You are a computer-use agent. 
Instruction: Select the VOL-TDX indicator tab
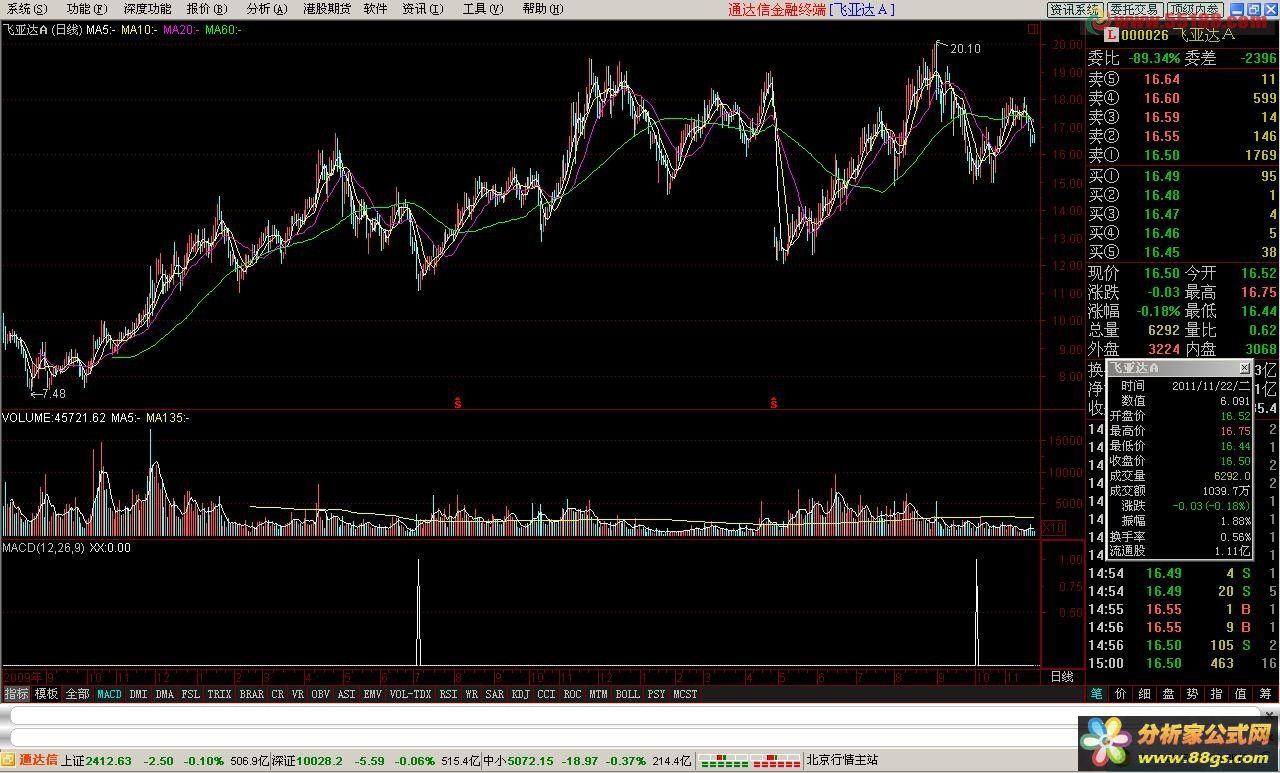410,693
